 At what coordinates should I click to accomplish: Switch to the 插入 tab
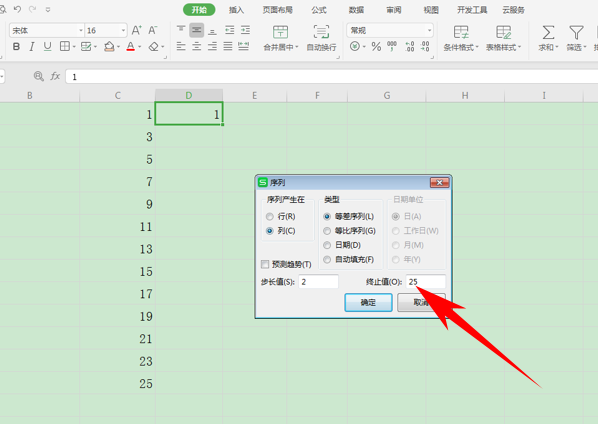coord(236,10)
